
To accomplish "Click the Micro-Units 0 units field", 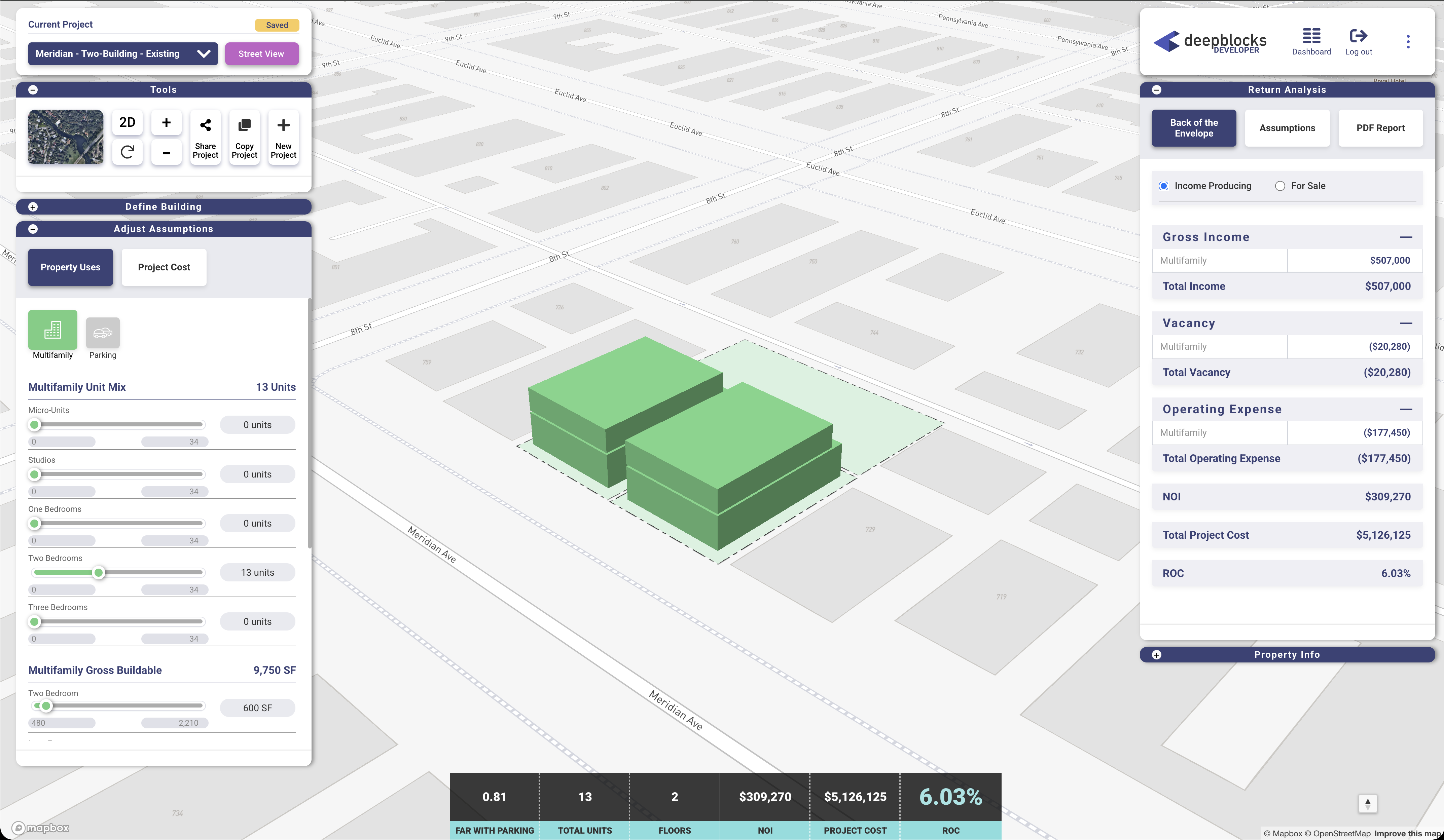I will point(257,424).
